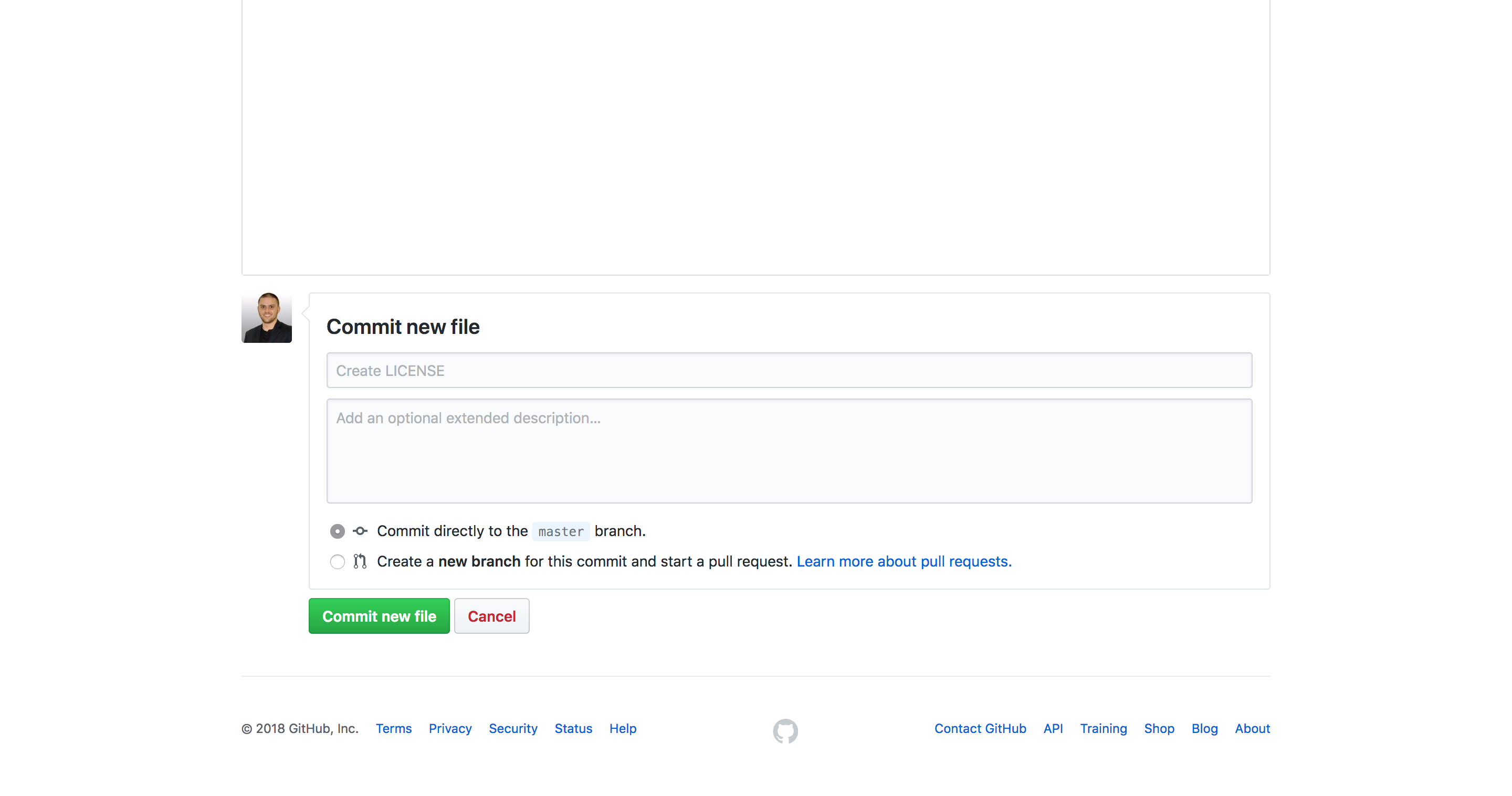This screenshot has width=1512, height=796.
Task: Click the pull request icon beside new branch
Action: [360, 561]
